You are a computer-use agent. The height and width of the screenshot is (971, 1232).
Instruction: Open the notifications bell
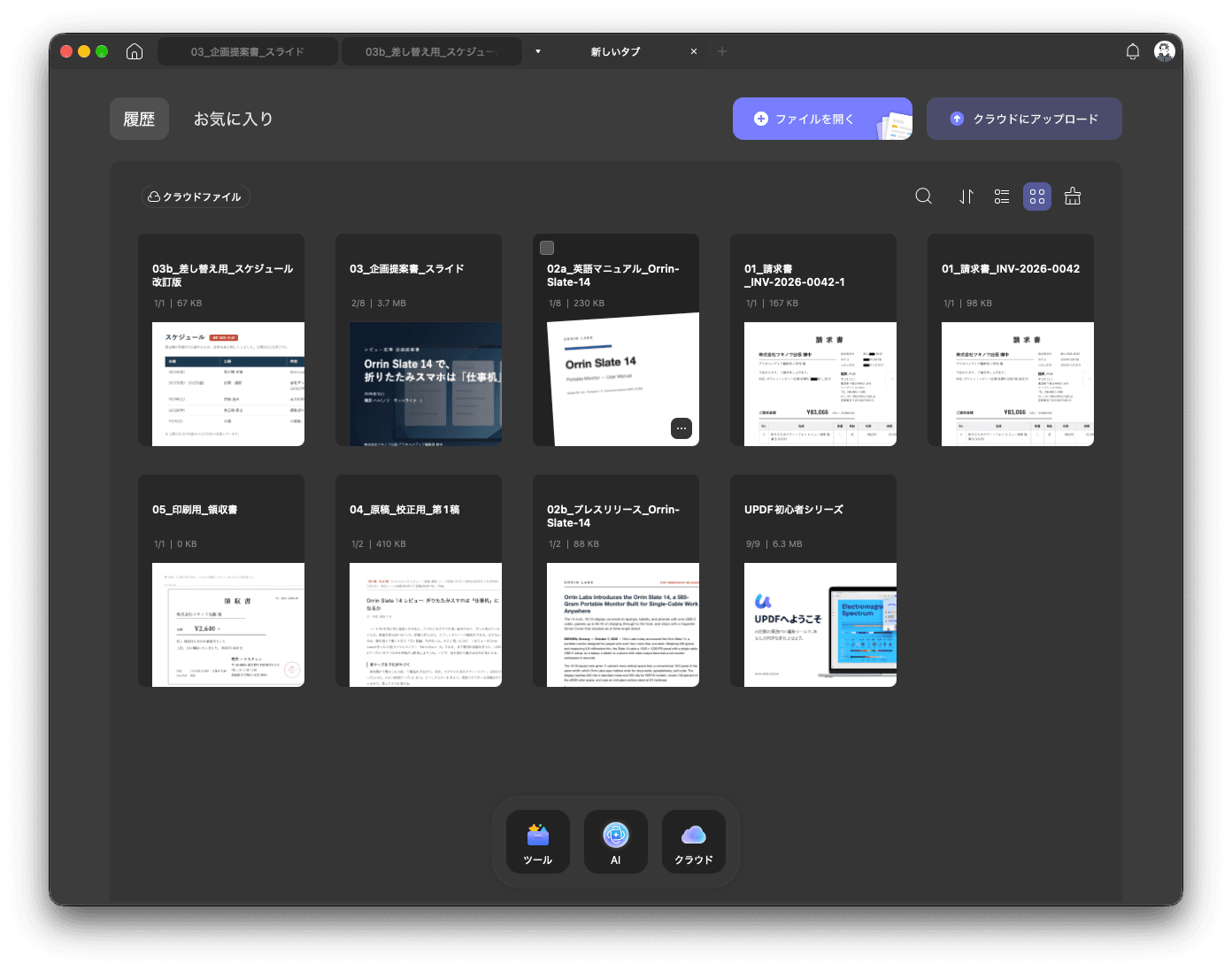(x=1132, y=51)
